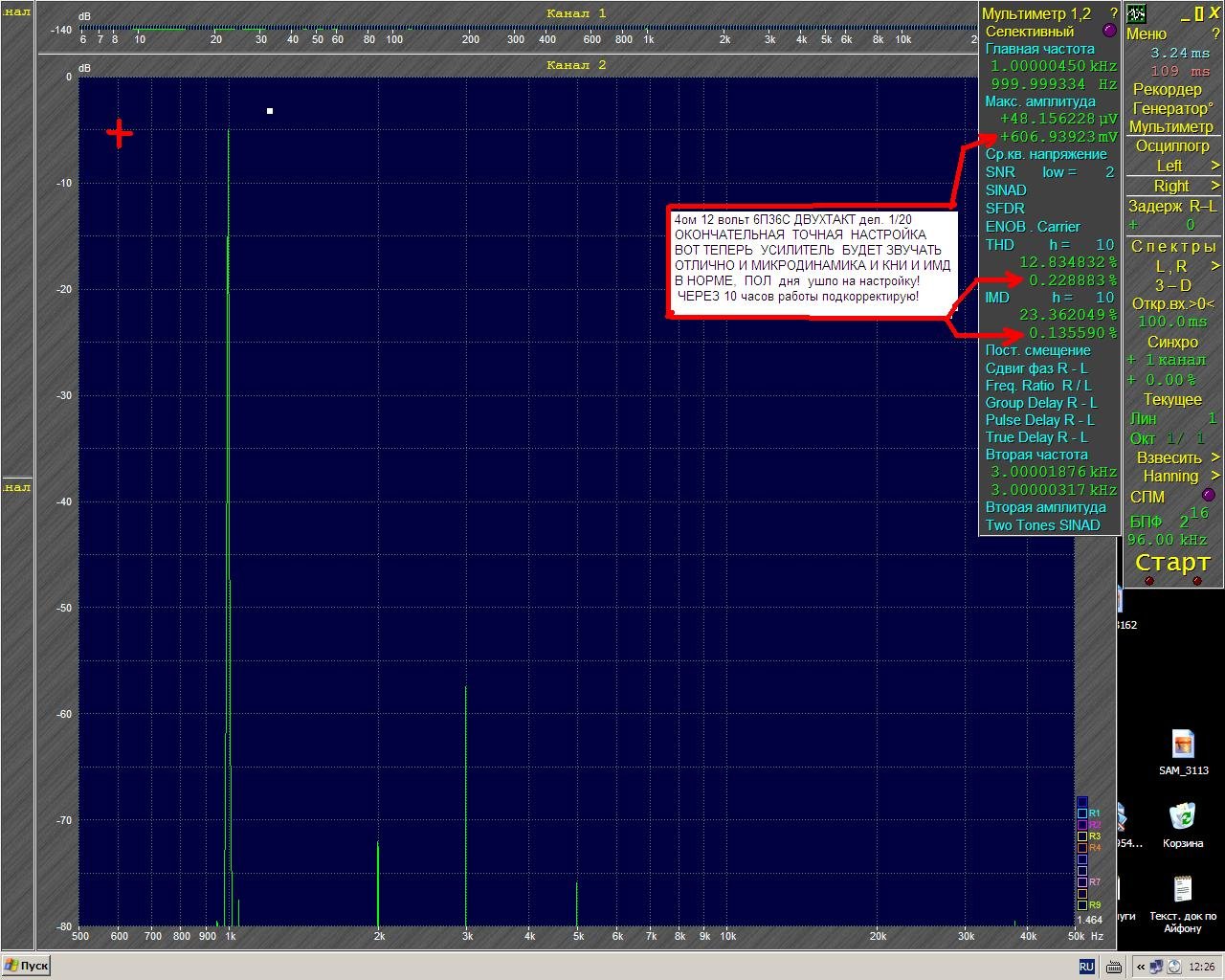The height and width of the screenshot is (980, 1225).
Task: Open the Multimeter panel help question mark
Action: [x=1113, y=13]
